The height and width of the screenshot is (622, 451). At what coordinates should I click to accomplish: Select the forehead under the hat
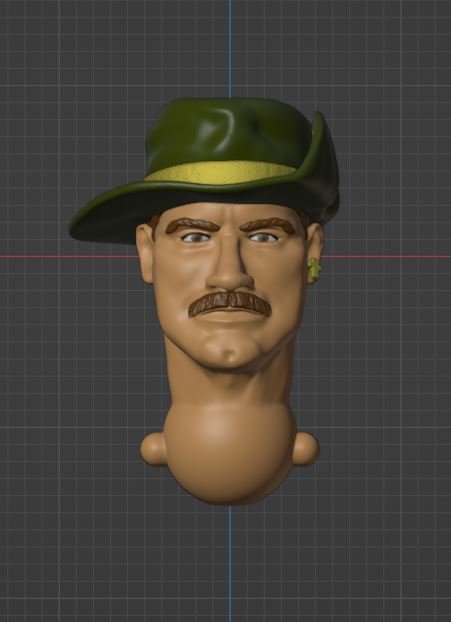click(230, 212)
